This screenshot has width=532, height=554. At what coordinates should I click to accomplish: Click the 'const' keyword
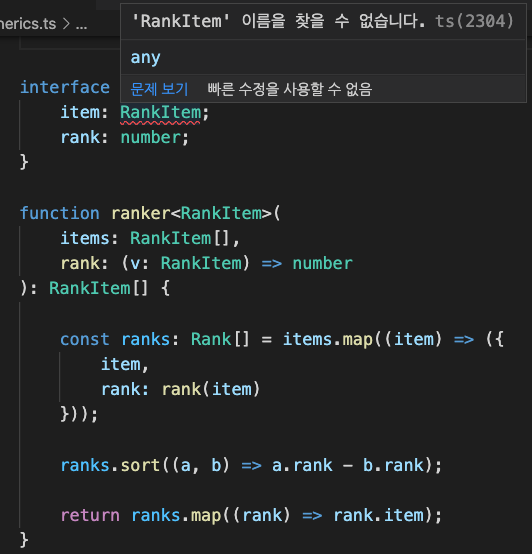tap(85, 339)
